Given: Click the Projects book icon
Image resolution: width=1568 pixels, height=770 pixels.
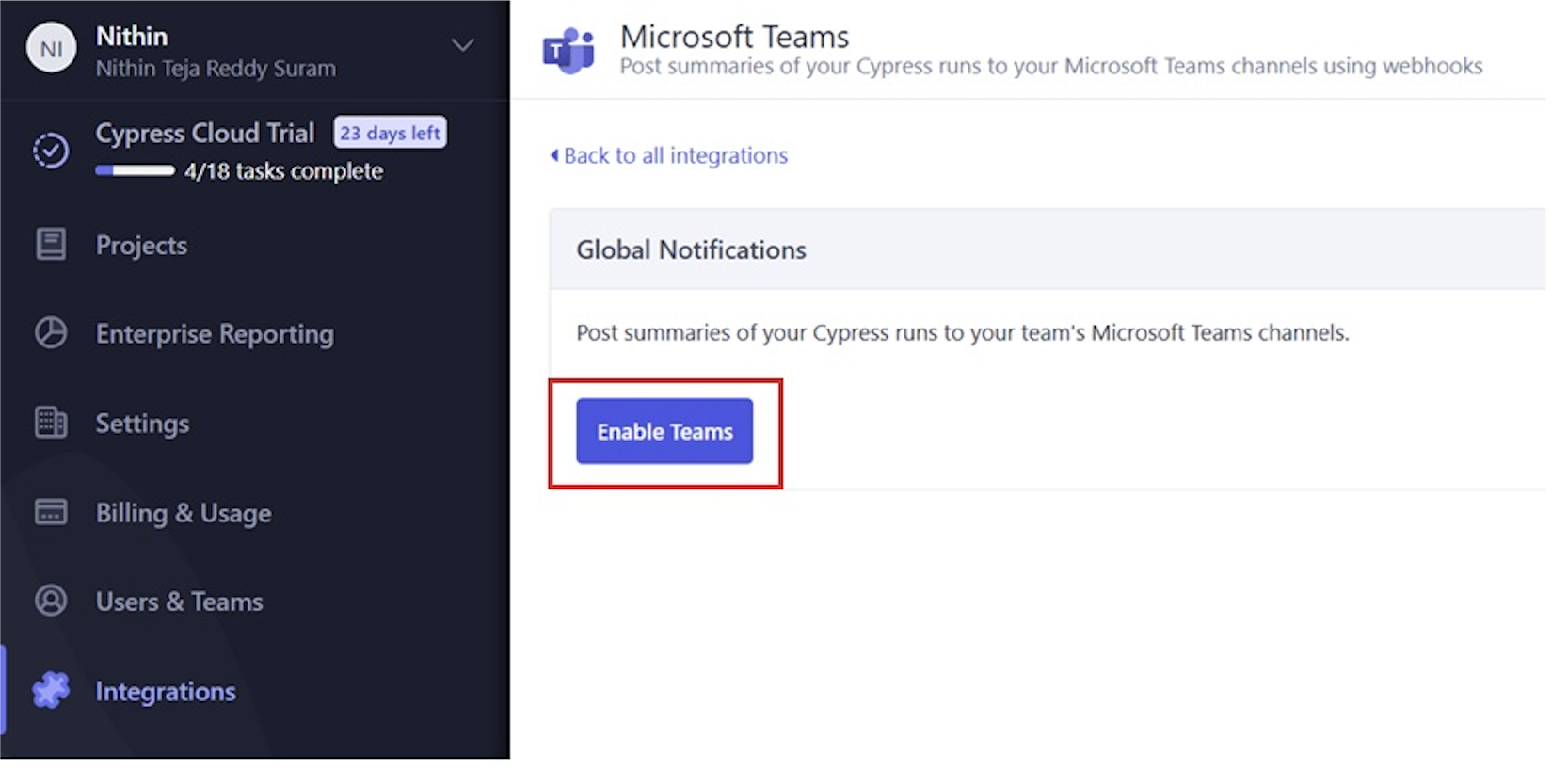Looking at the screenshot, I should 51,244.
